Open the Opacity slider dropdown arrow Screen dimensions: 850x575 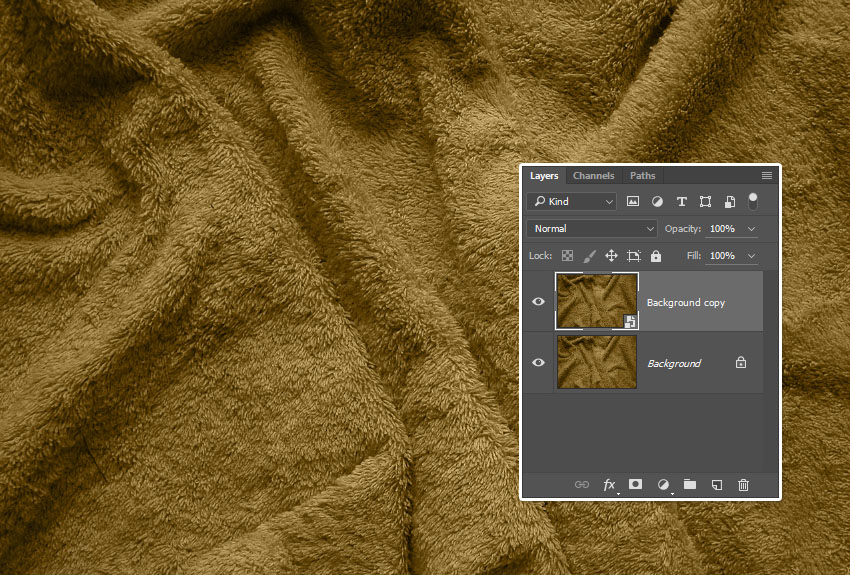(752, 229)
